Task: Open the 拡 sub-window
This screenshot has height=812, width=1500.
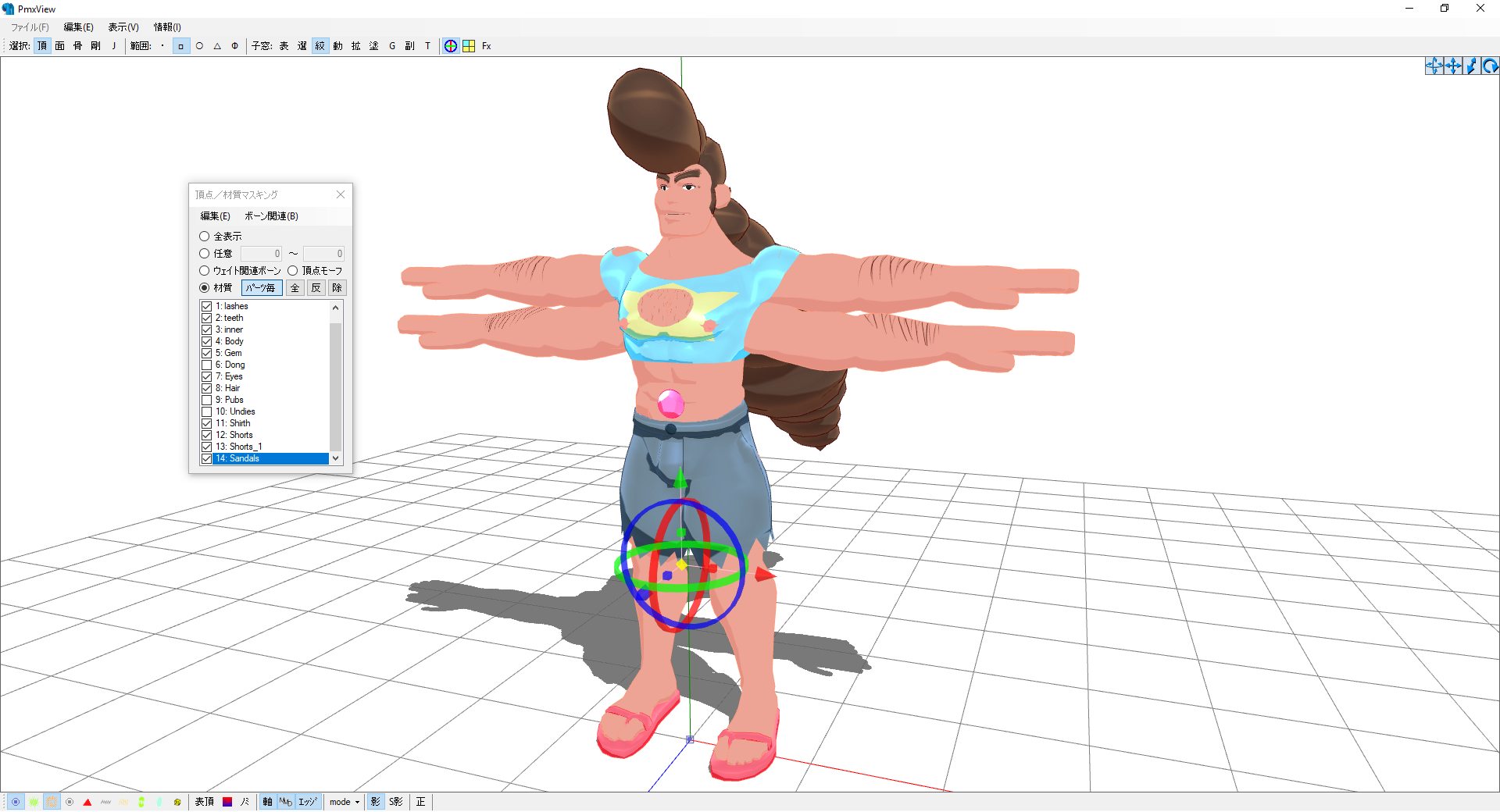Action: point(356,46)
